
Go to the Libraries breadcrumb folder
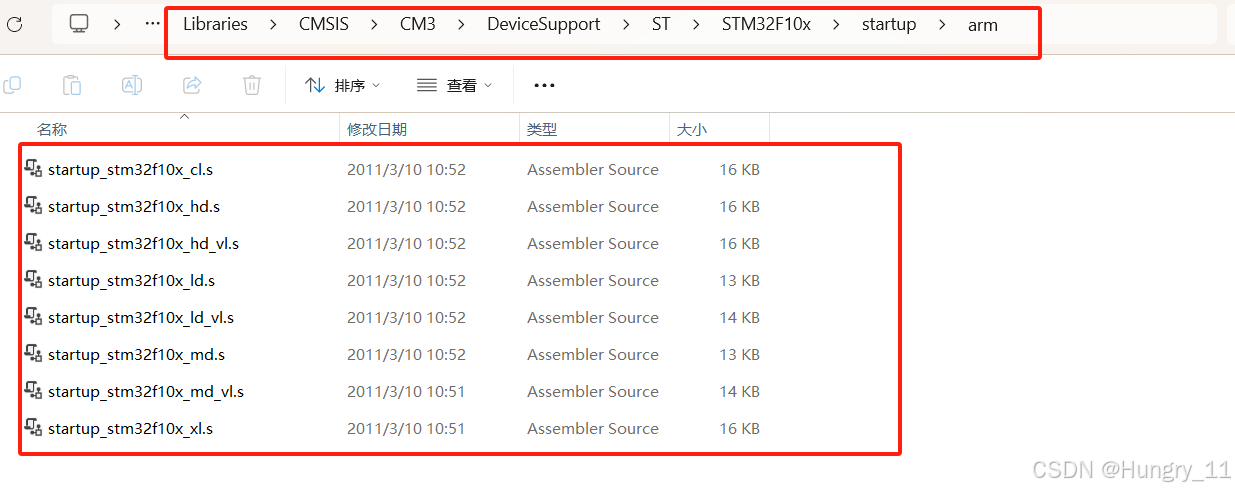pyautogui.click(x=215, y=25)
